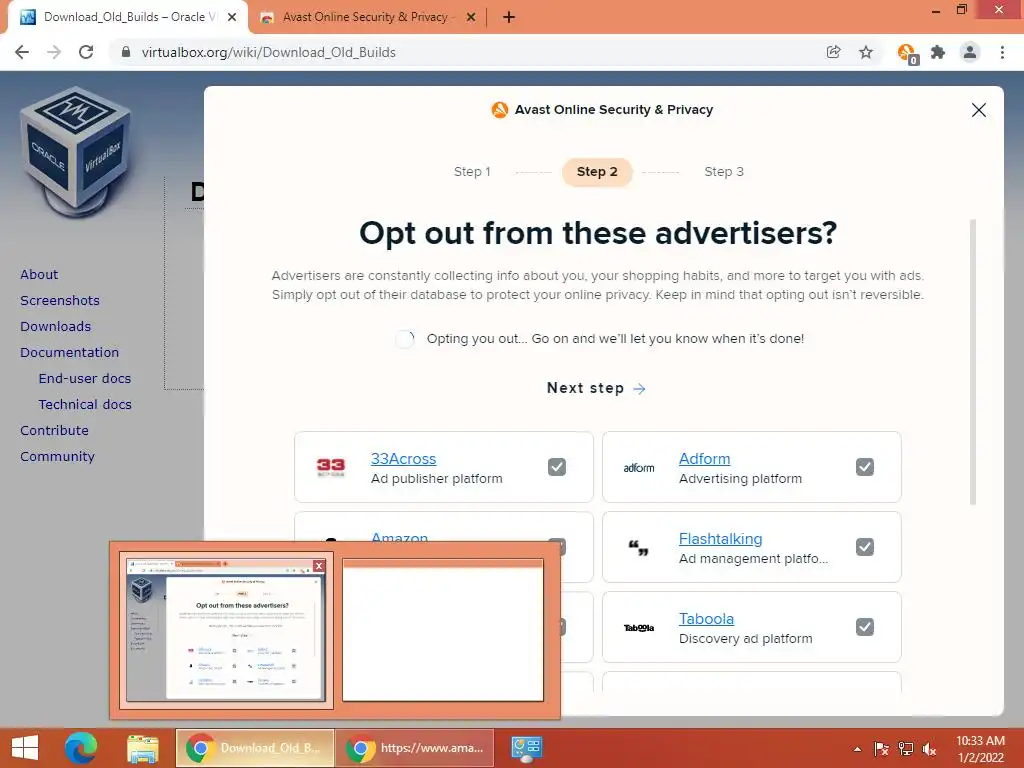
Task: Close the preview thumbnail with red X
Action: click(319, 566)
